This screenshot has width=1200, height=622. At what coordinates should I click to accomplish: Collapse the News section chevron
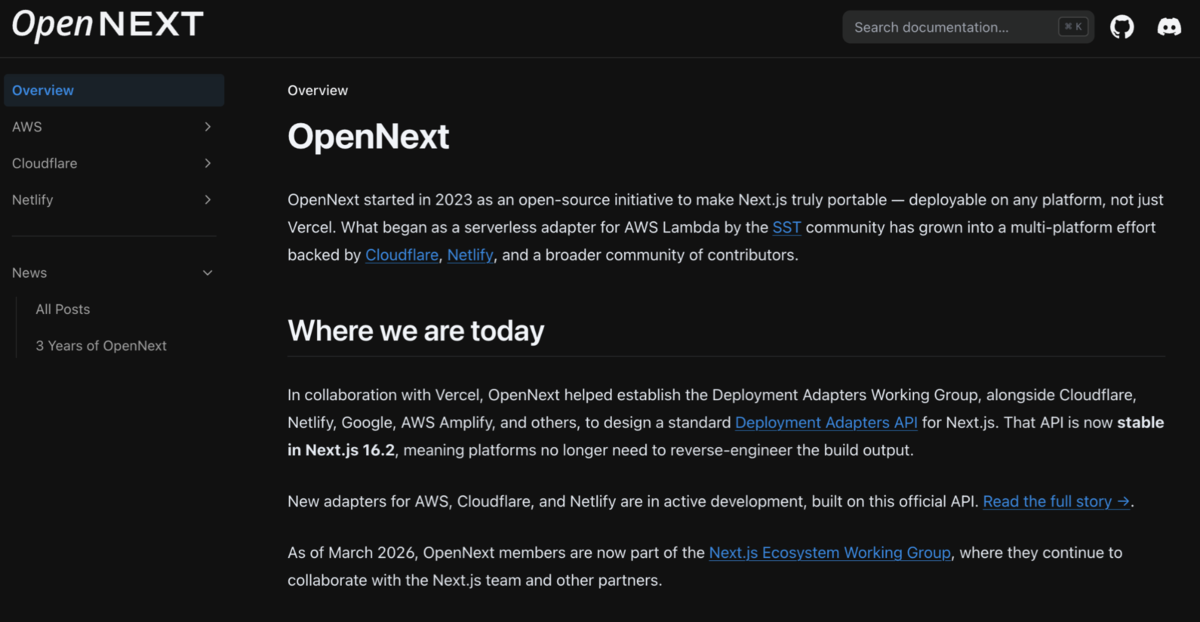[x=207, y=273]
